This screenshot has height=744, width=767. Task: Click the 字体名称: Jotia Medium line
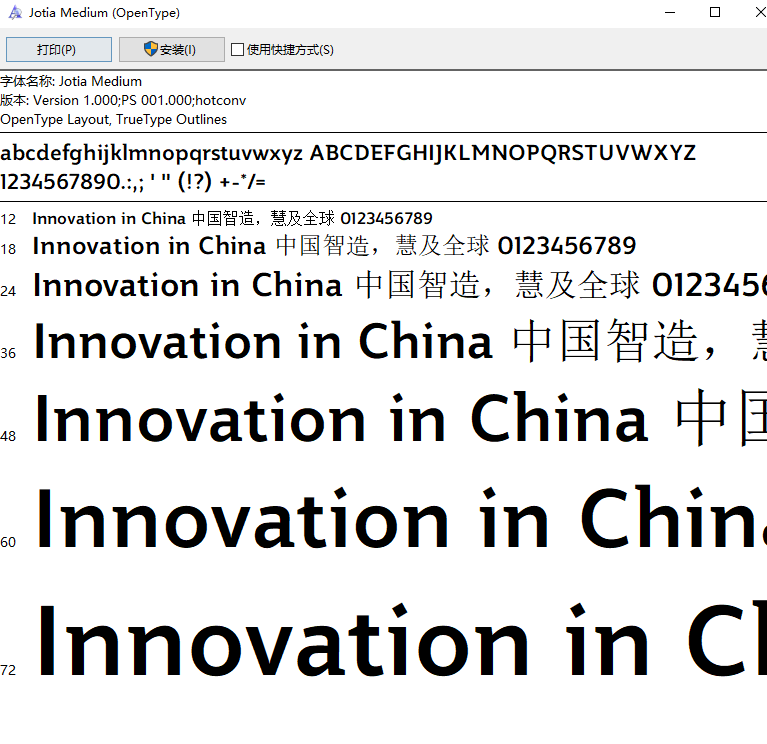(x=71, y=81)
